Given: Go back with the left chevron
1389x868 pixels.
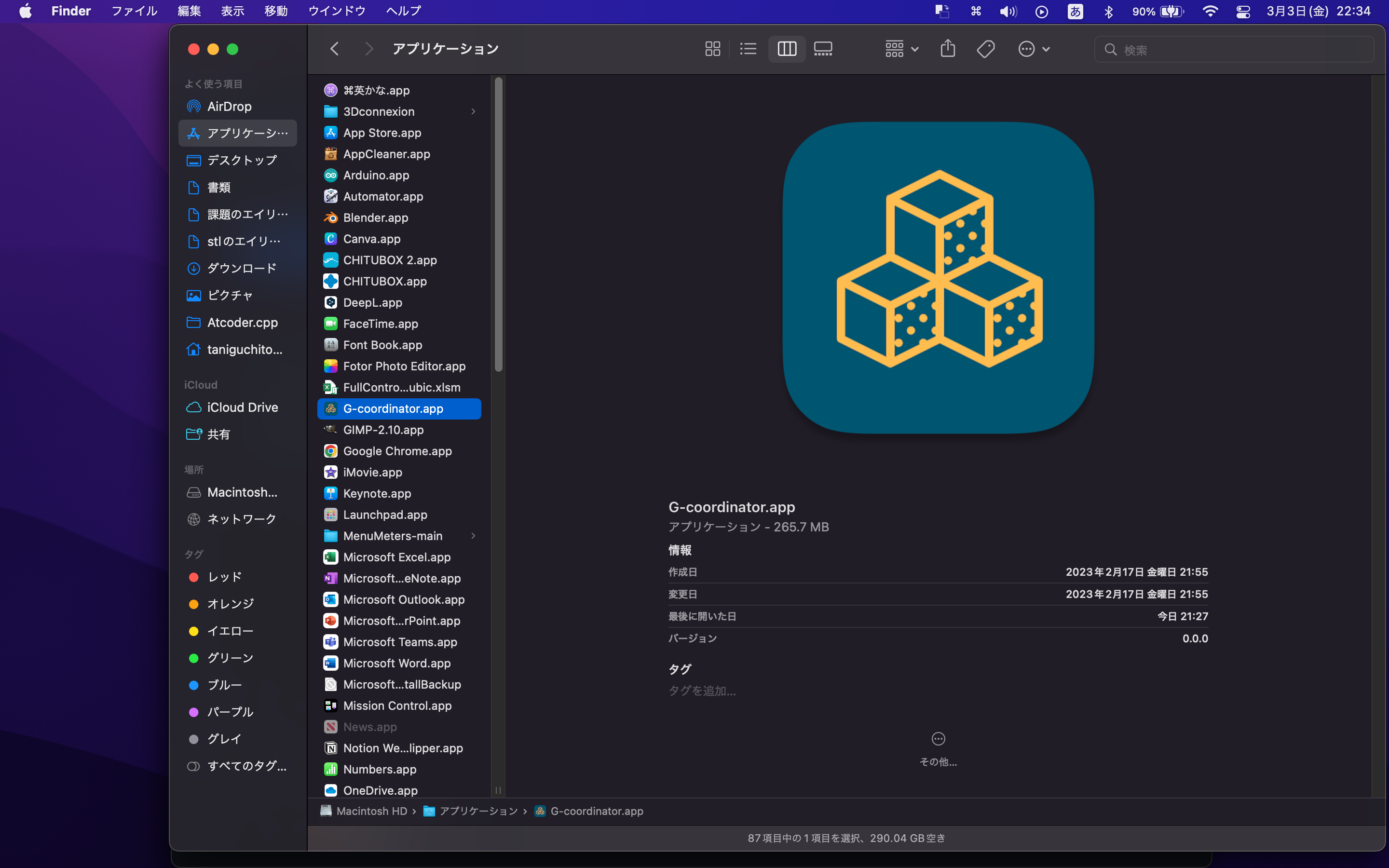Looking at the screenshot, I should click(335, 49).
